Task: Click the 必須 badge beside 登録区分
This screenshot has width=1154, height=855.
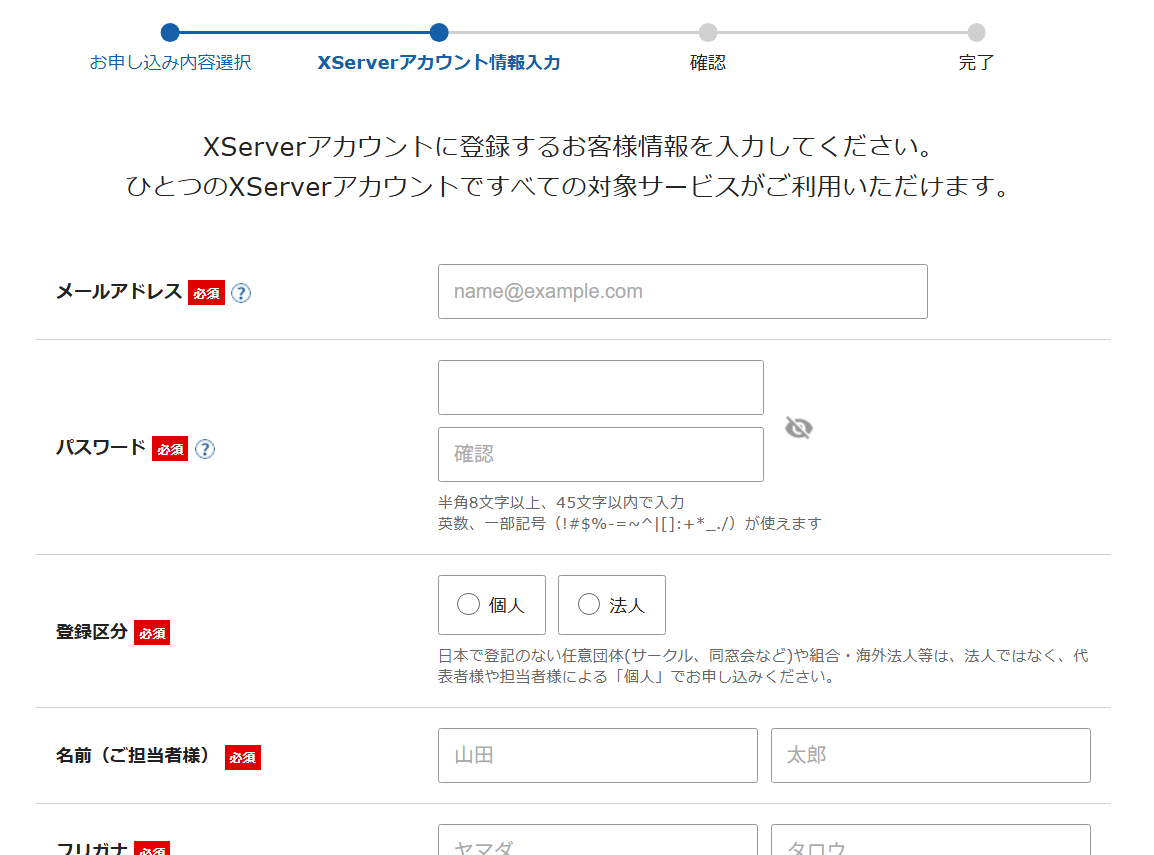Action: tap(152, 633)
